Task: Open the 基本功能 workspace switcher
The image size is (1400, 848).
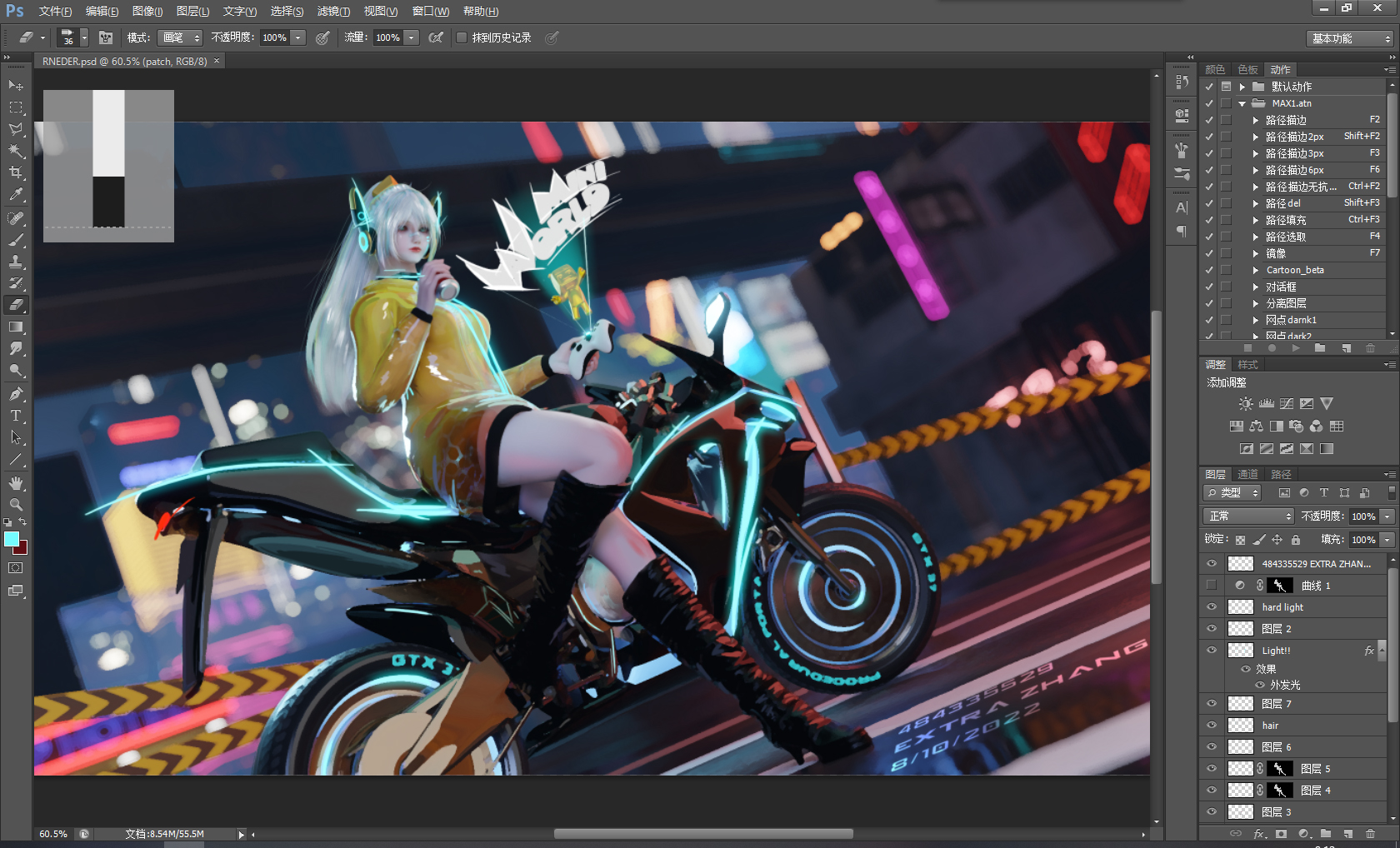Action: (x=1350, y=38)
